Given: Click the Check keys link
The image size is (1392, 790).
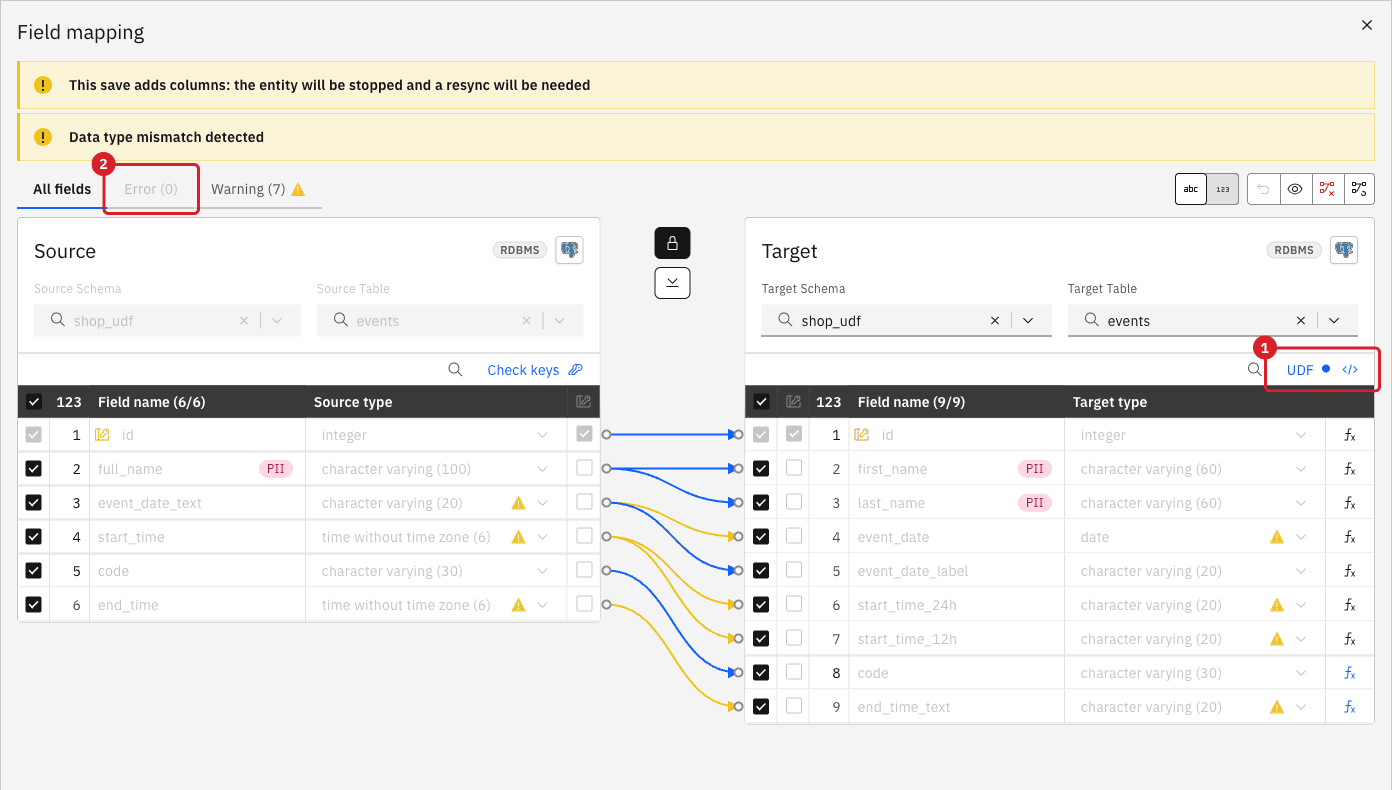Looking at the screenshot, I should pos(534,370).
